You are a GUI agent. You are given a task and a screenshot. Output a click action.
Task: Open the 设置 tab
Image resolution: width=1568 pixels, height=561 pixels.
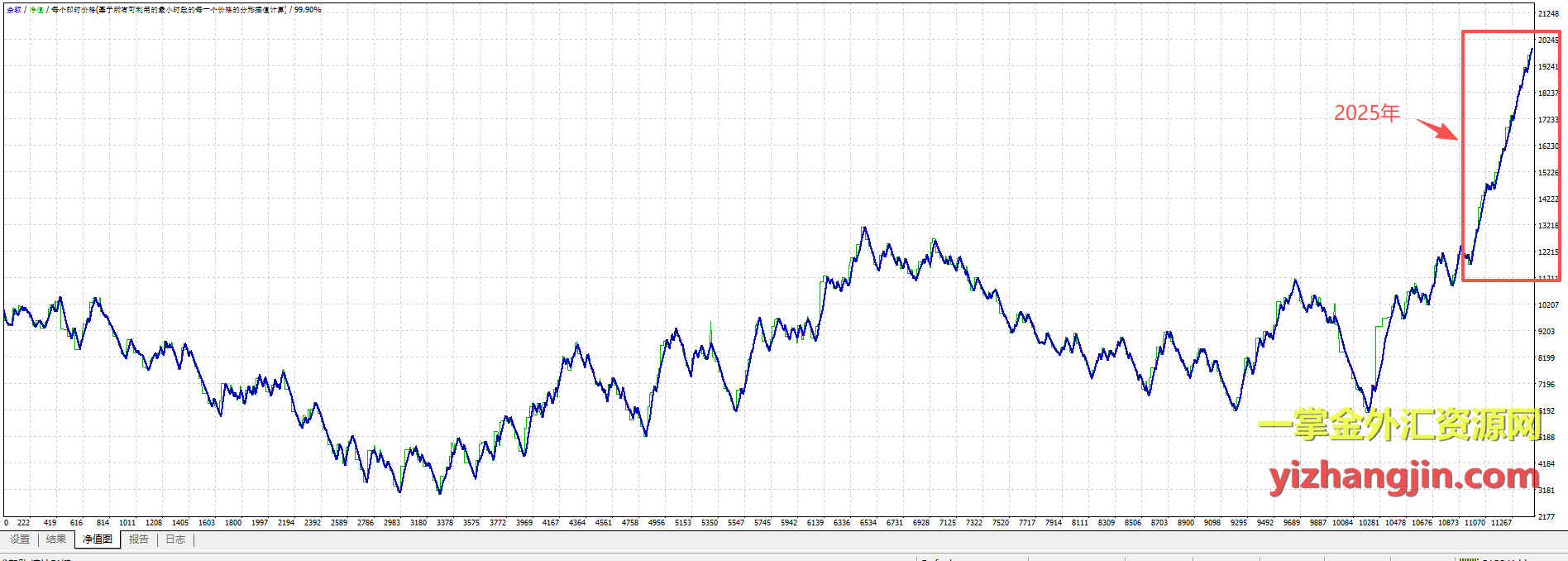20,539
